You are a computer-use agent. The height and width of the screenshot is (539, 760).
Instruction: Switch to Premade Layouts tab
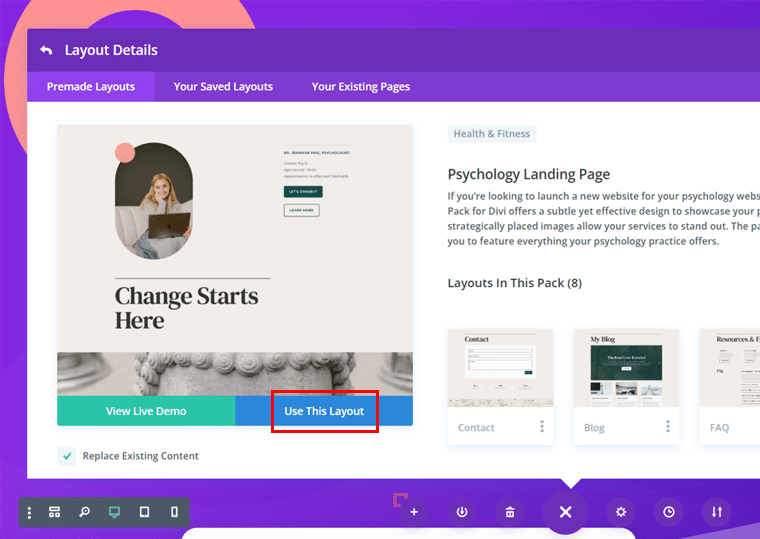click(91, 87)
